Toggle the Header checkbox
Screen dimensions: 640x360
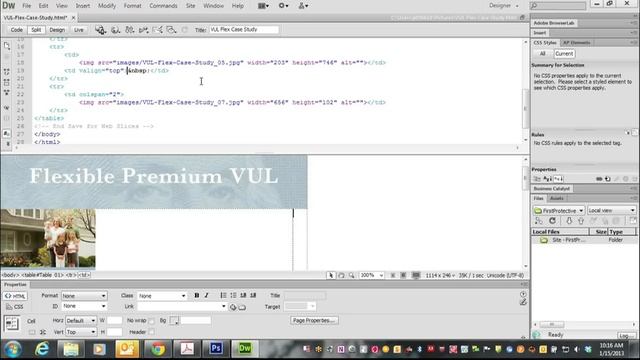[x=151, y=332]
